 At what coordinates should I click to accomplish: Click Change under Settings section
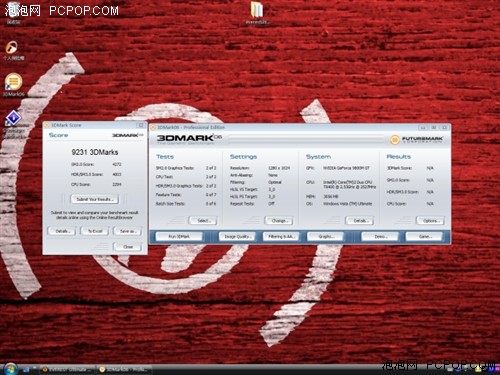coord(279,220)
